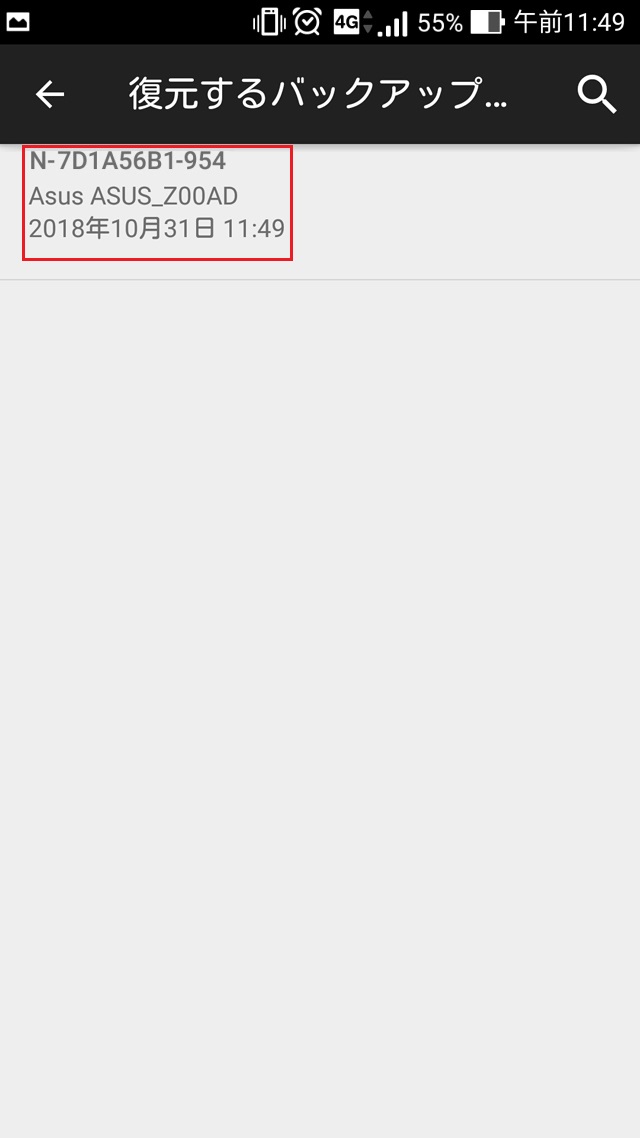Image resolution: width=640 pixels, height=1138 pixels.
Task: Tap the 4G network indicator
Action: 346,22
